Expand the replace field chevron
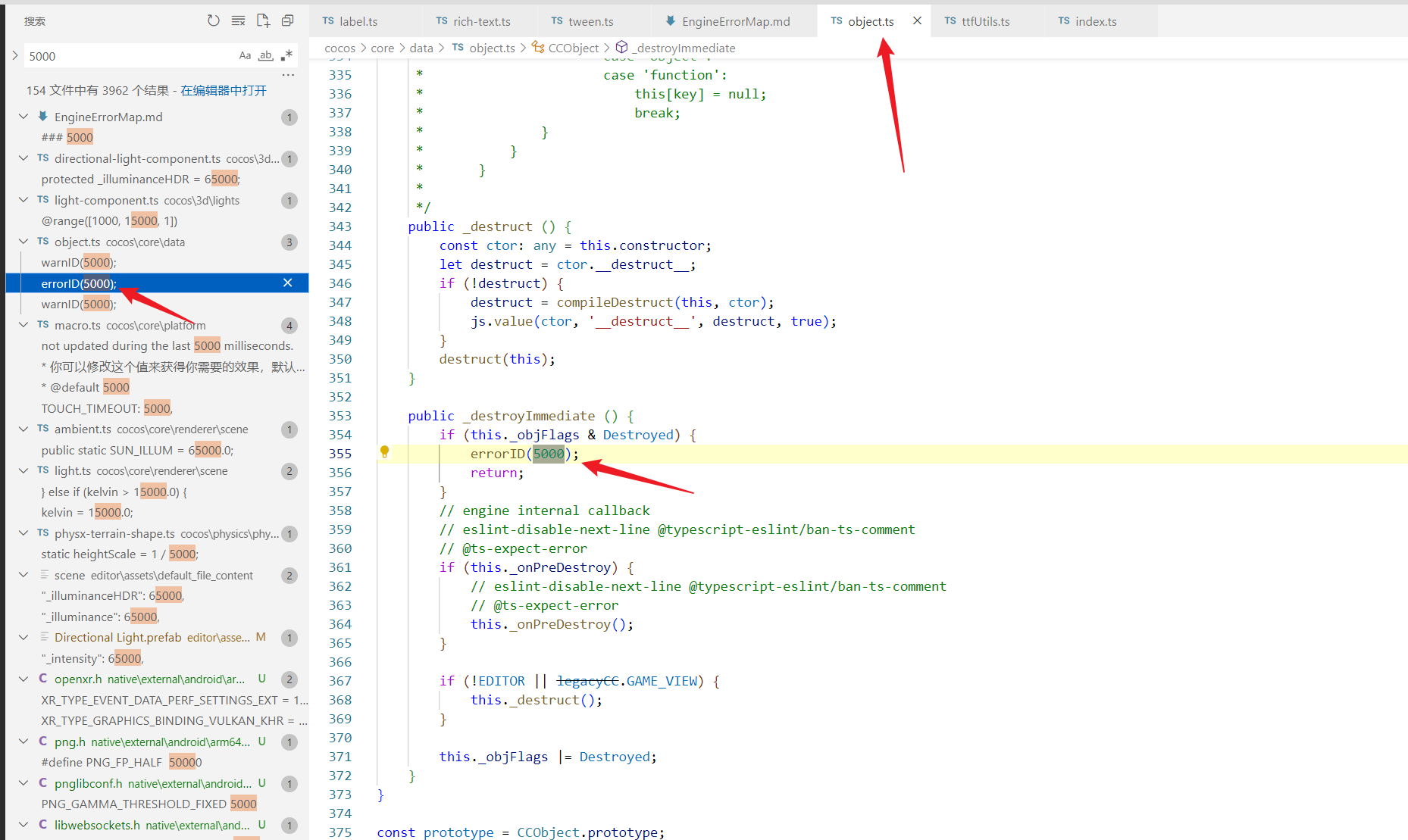 [x=15, y=55]
